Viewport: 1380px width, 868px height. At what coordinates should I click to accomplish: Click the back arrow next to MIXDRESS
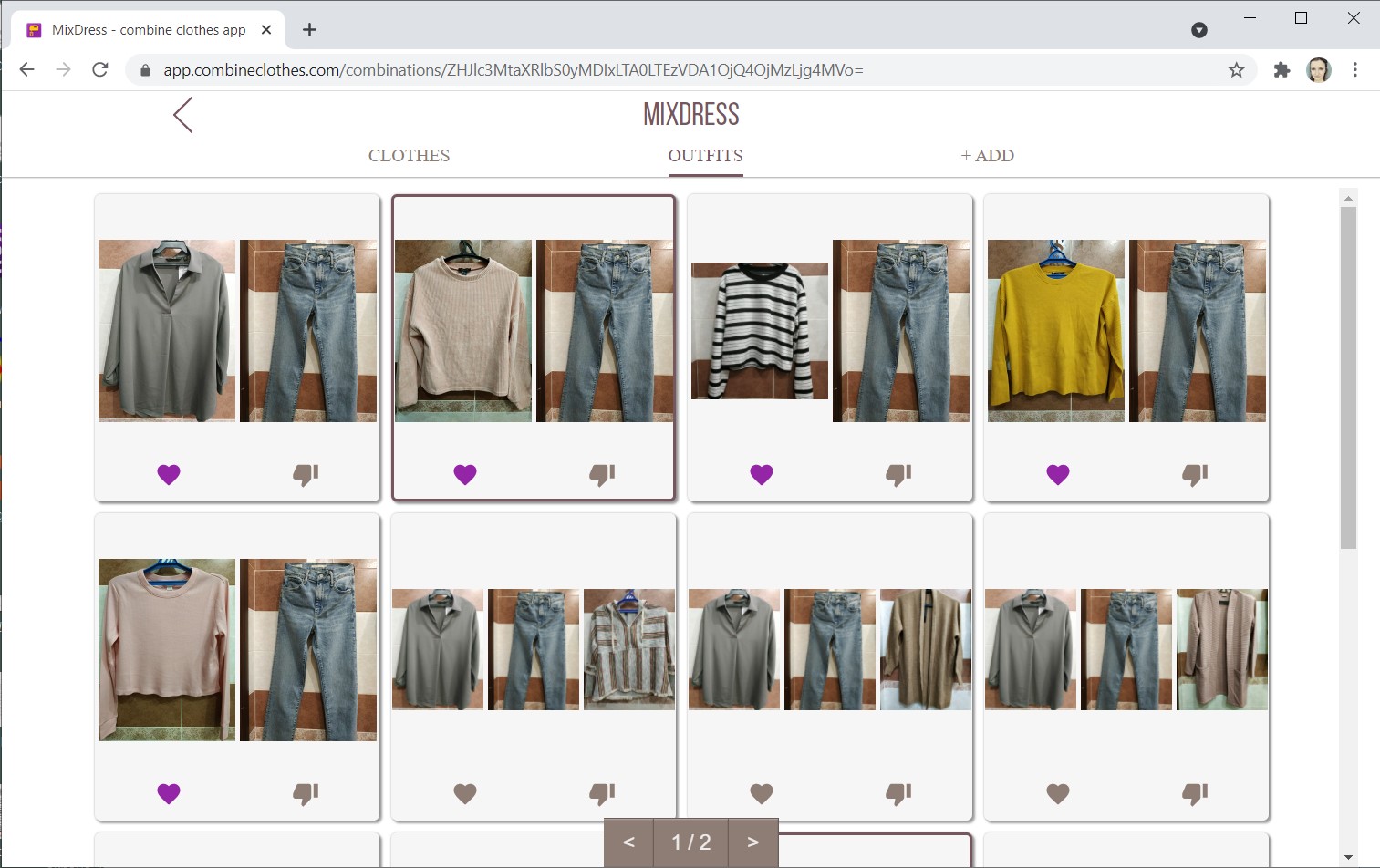[182, 115]
